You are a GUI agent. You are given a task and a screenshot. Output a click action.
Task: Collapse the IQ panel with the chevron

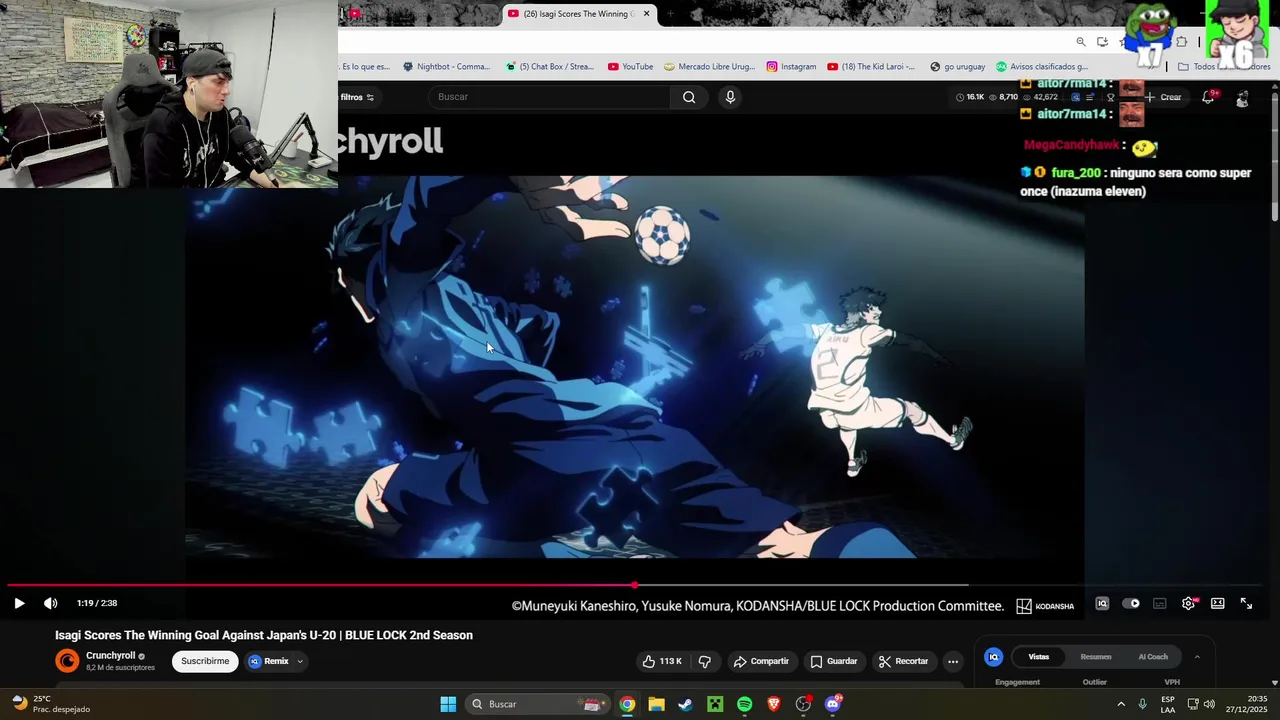click(x=1197, y=657)
